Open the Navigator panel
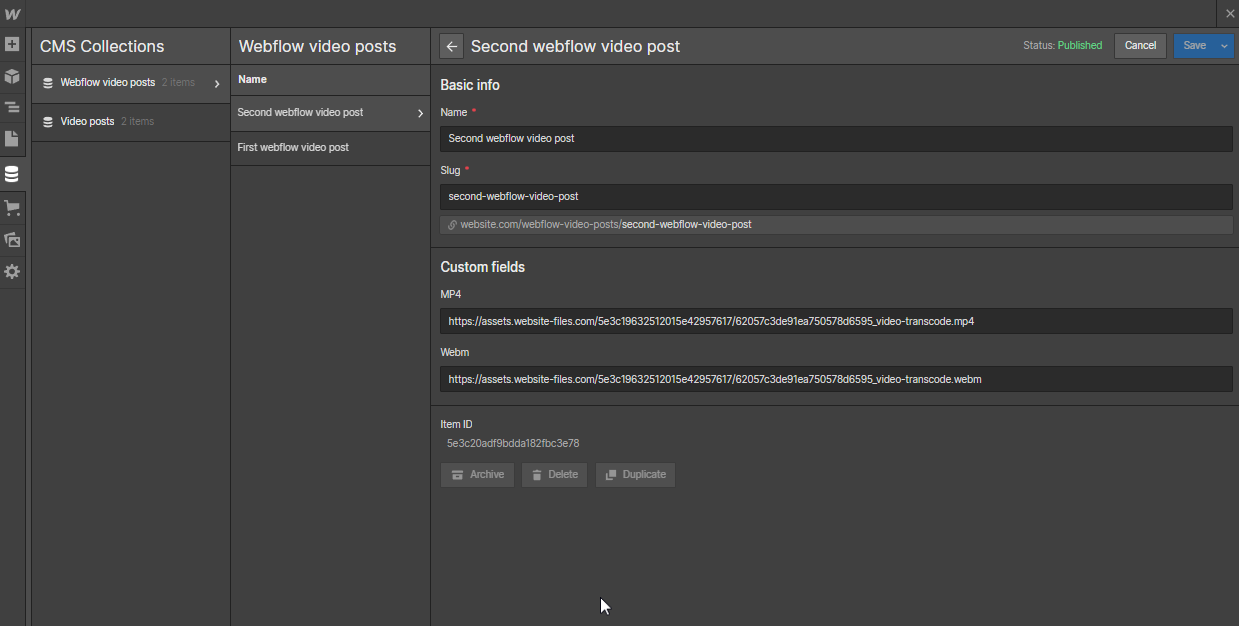The image size is (1239, 626). click(x=13, y=107)
